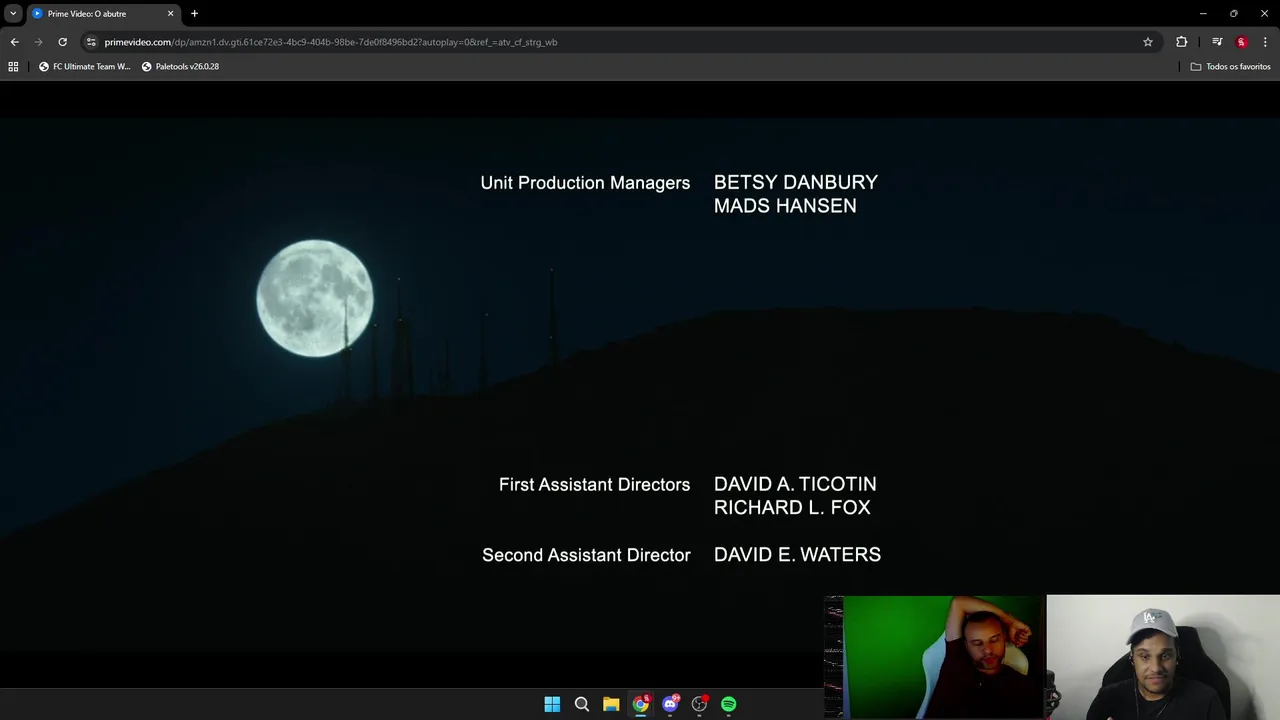This screenshot has width=1280, height=720.
Task: Click the Second Assistant Director label
Action: [x=586, y=555]
